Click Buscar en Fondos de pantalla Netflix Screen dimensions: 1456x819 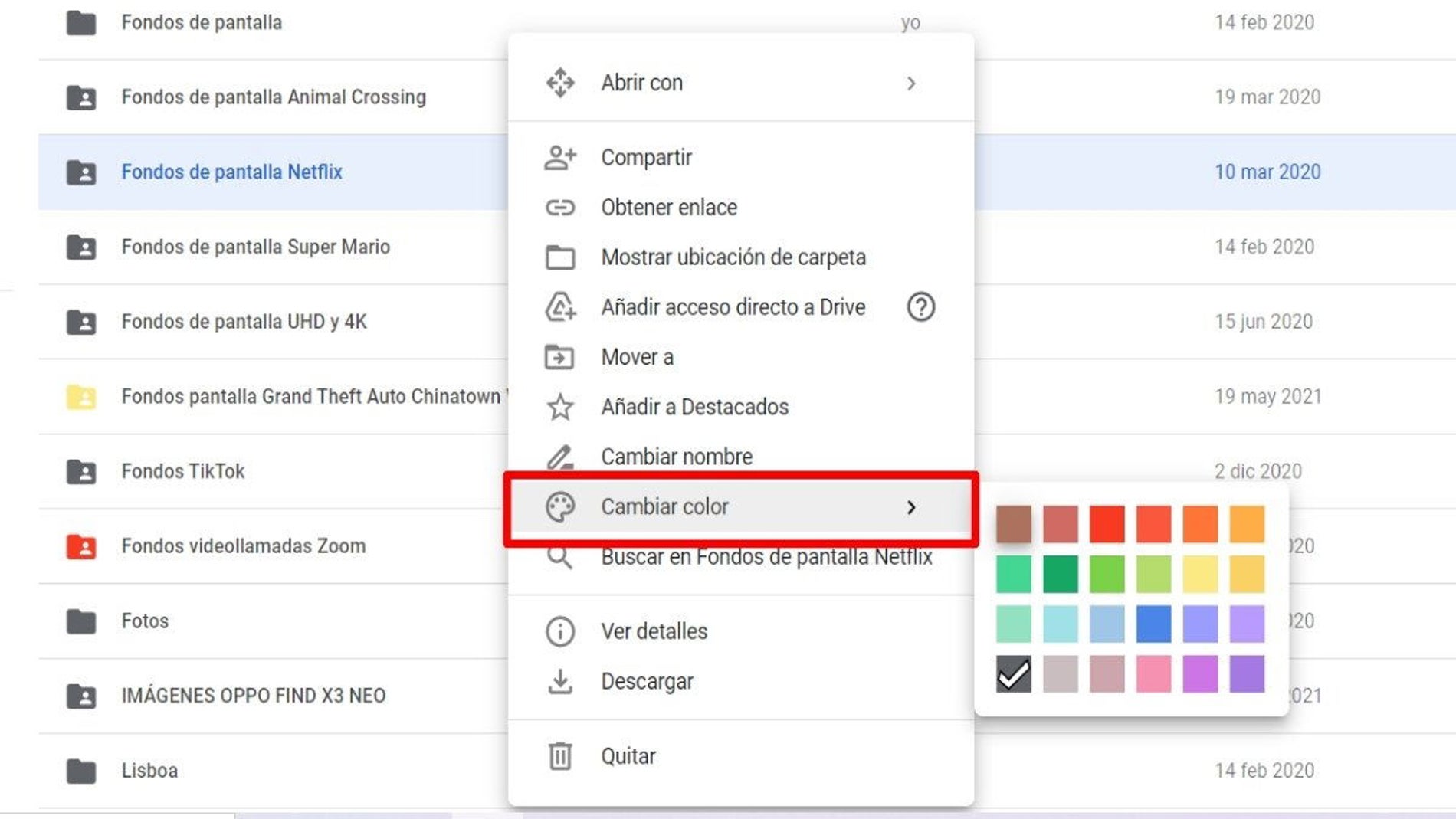[x=766, y=557]
